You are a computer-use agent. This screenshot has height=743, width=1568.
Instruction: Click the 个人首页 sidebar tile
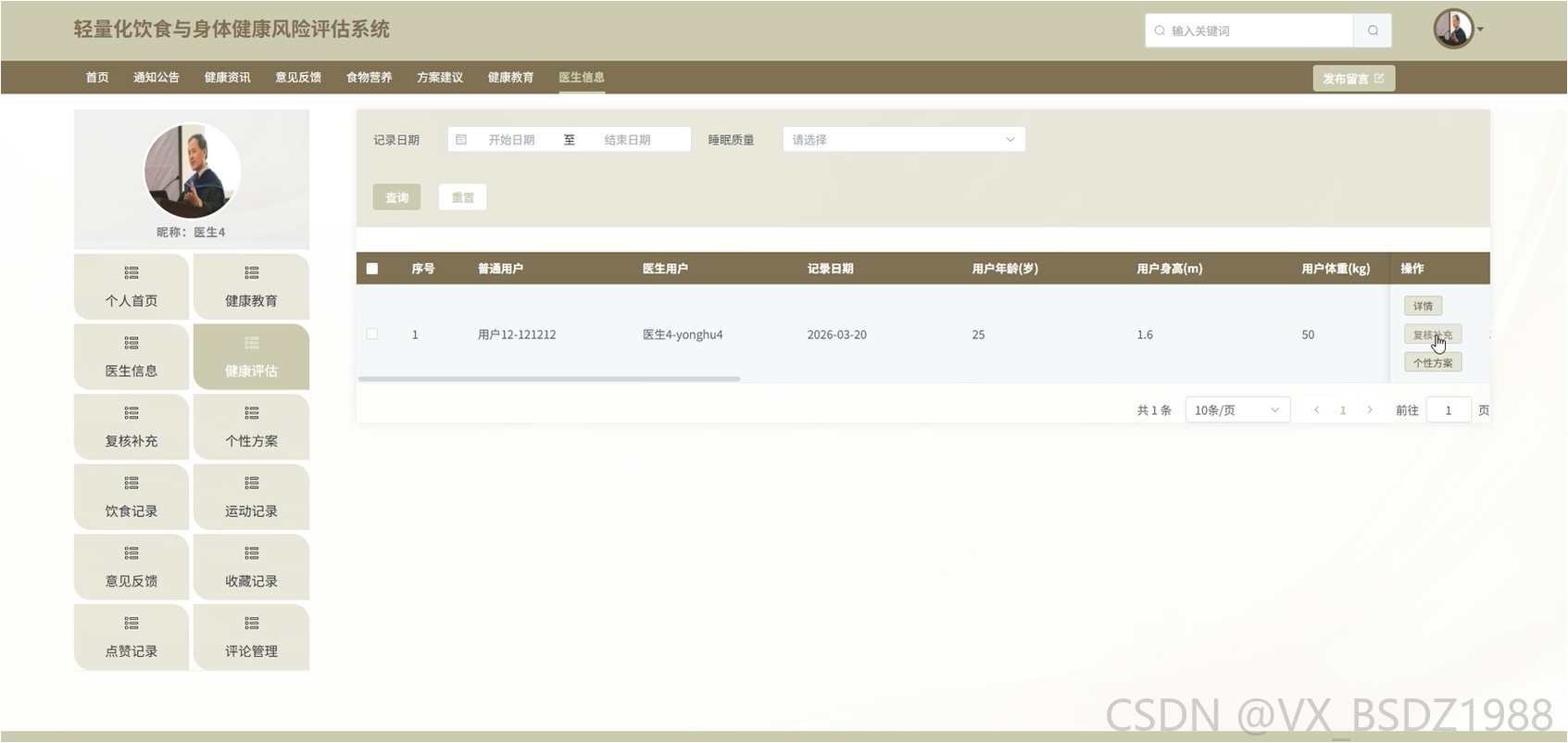[132, 287]
